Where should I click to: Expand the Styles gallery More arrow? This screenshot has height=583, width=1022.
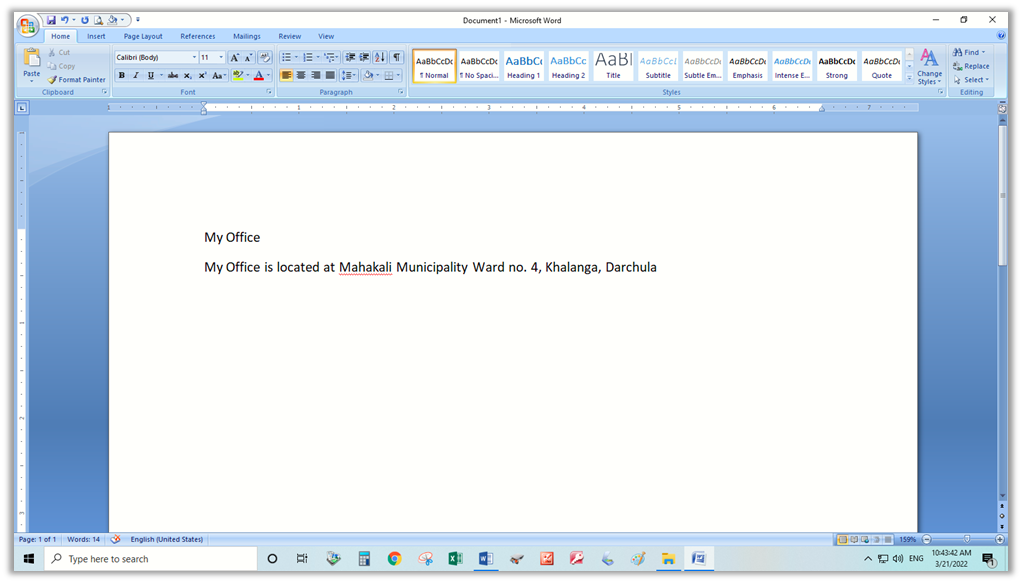[909, 78]
